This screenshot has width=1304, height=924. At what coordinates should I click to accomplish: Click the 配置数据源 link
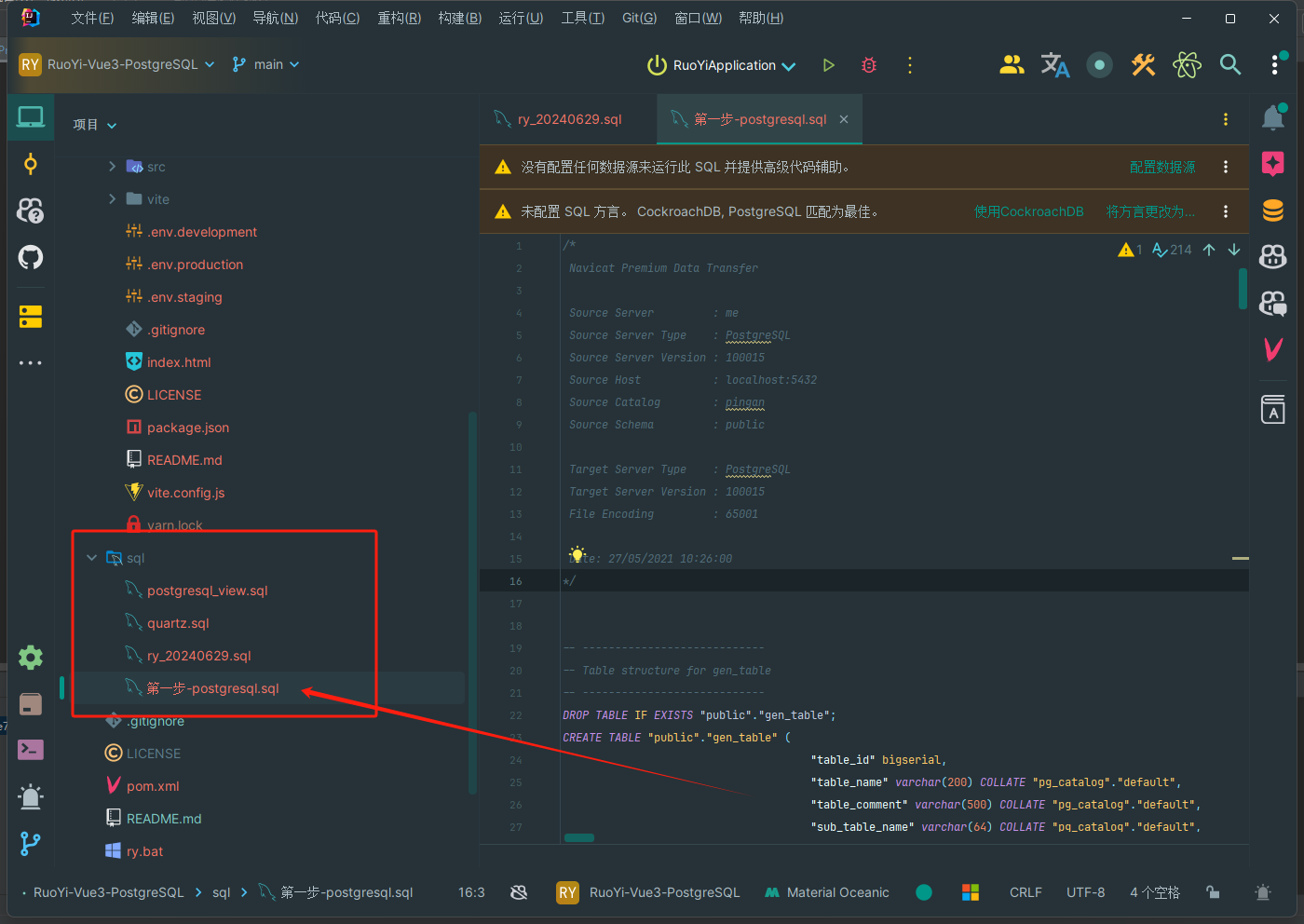(1161, 167)
